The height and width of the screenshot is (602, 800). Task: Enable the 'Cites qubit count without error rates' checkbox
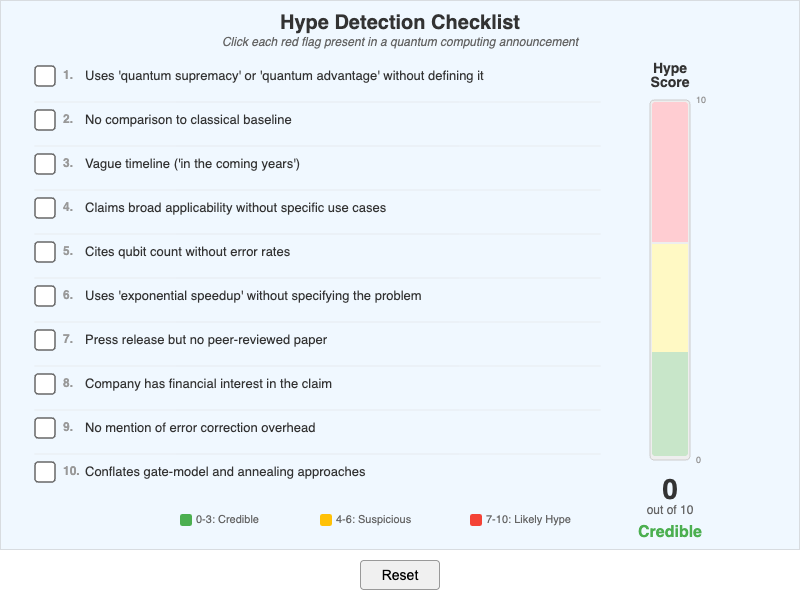tap(44, 252)
